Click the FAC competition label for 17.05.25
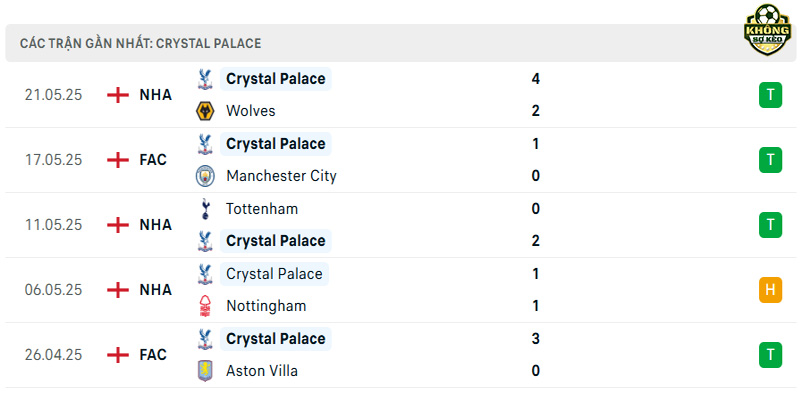800x400 pixels. [153, 160]
